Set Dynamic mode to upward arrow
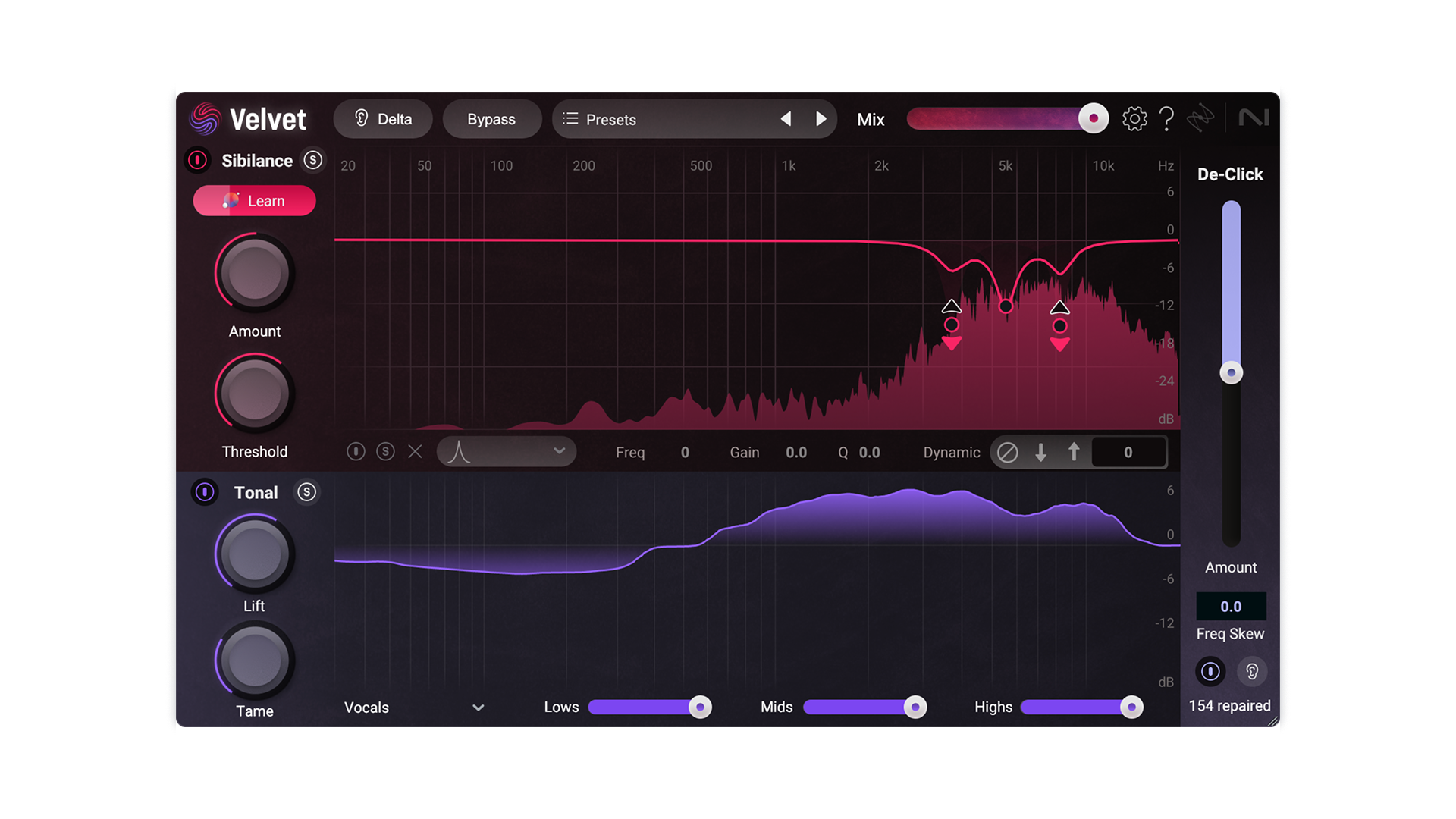 [1074, 453]
